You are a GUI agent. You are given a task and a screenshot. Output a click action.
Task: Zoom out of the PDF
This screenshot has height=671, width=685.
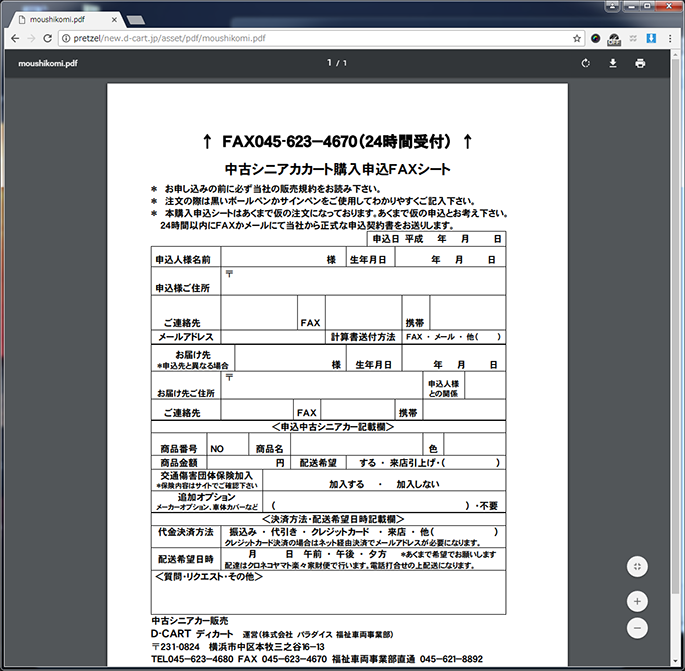[x=637, y=628]
